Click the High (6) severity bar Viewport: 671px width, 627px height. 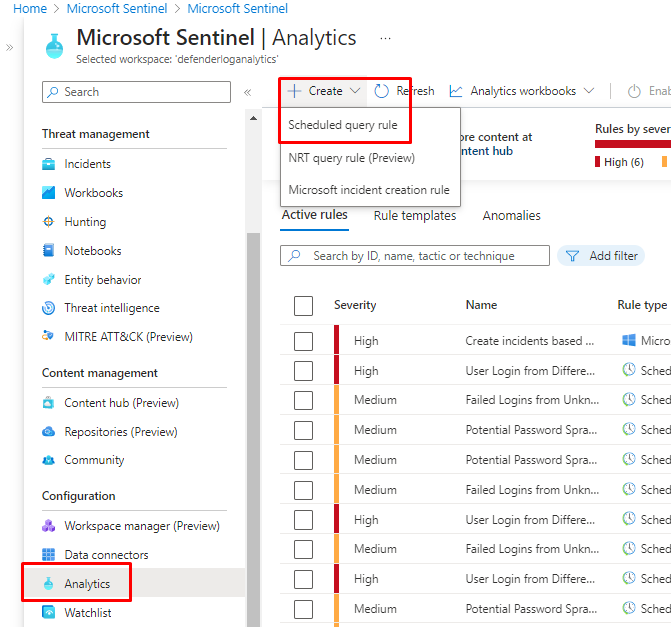pyautogui.click(x=623, y=162)
